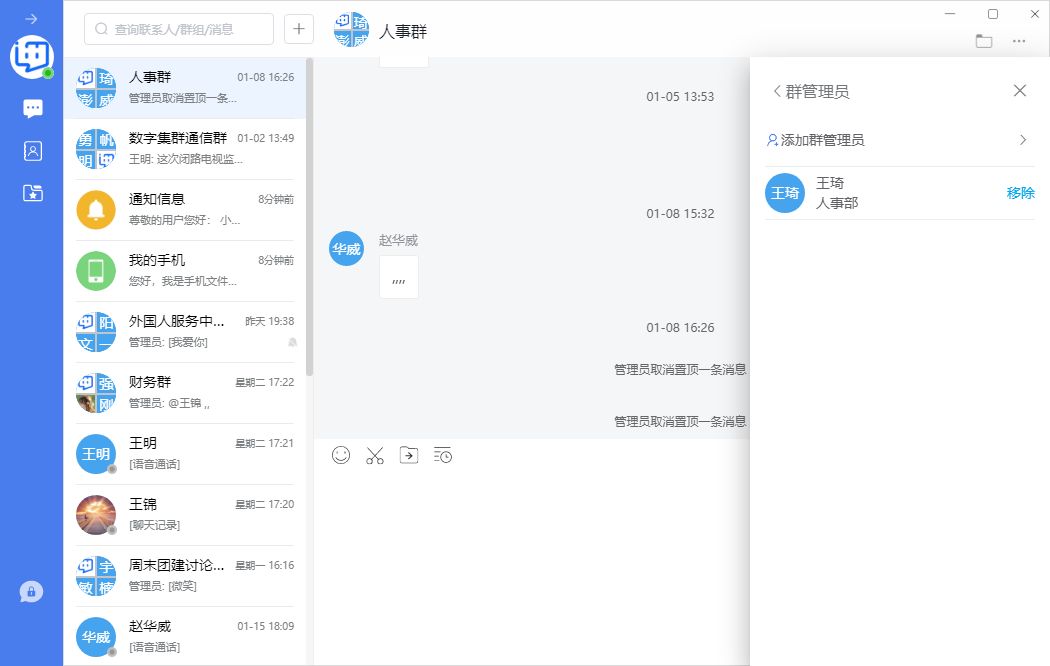Open the 财务群 conversation
Screen dimensions: 1050x666
[x=185, y=392]
